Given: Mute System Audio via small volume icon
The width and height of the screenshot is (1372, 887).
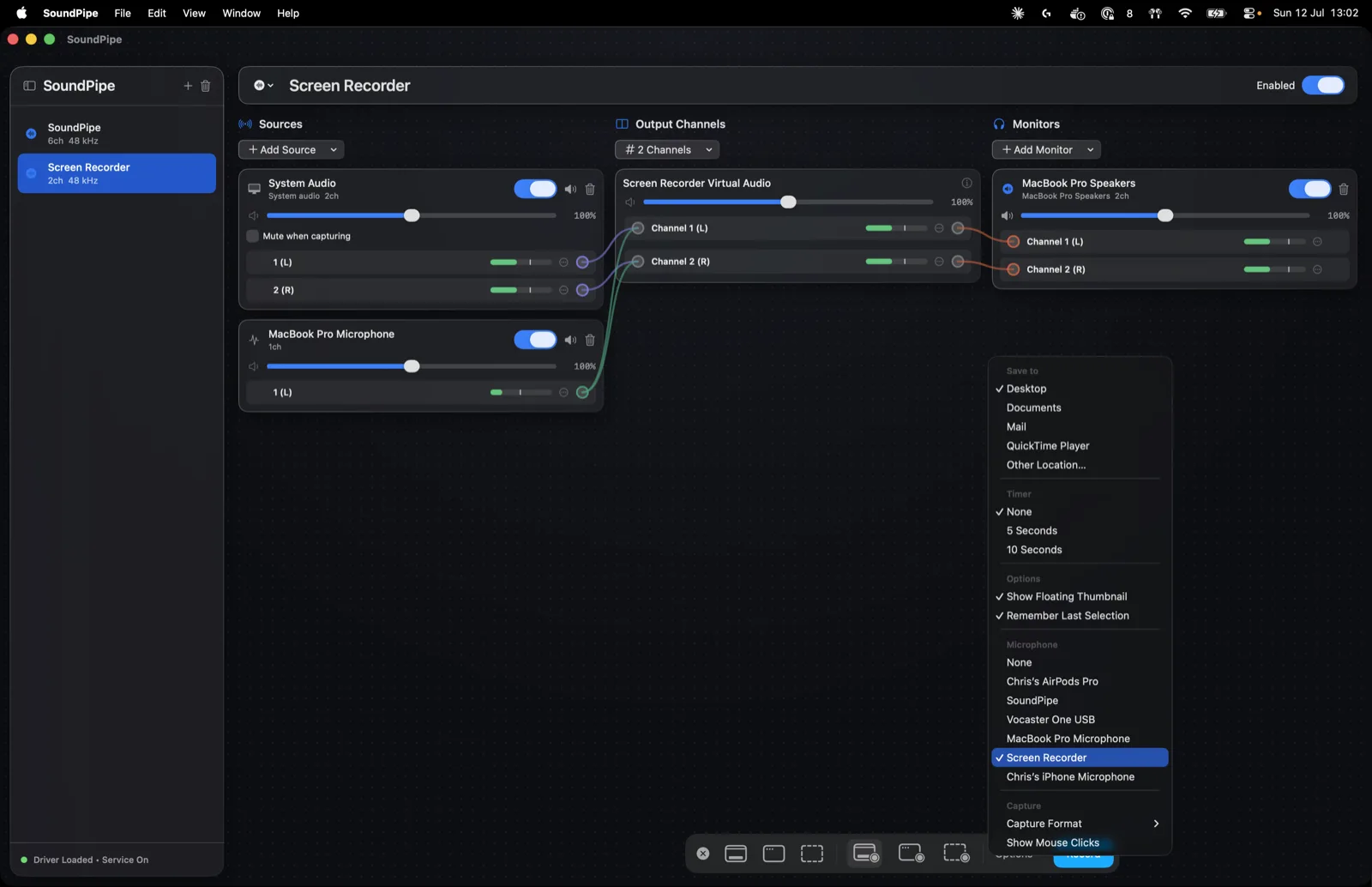Looking at the screenshot, I should (x=253, y=215).
